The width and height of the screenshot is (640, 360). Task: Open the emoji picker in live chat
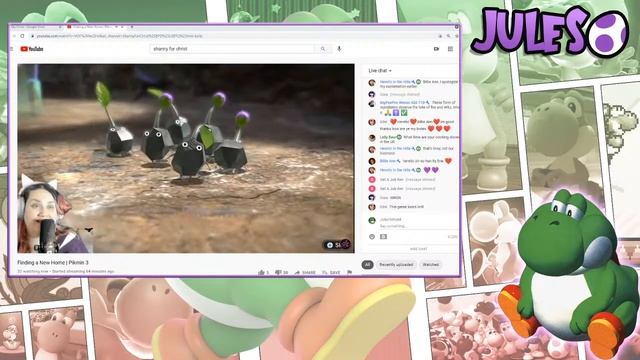(372, 237)
